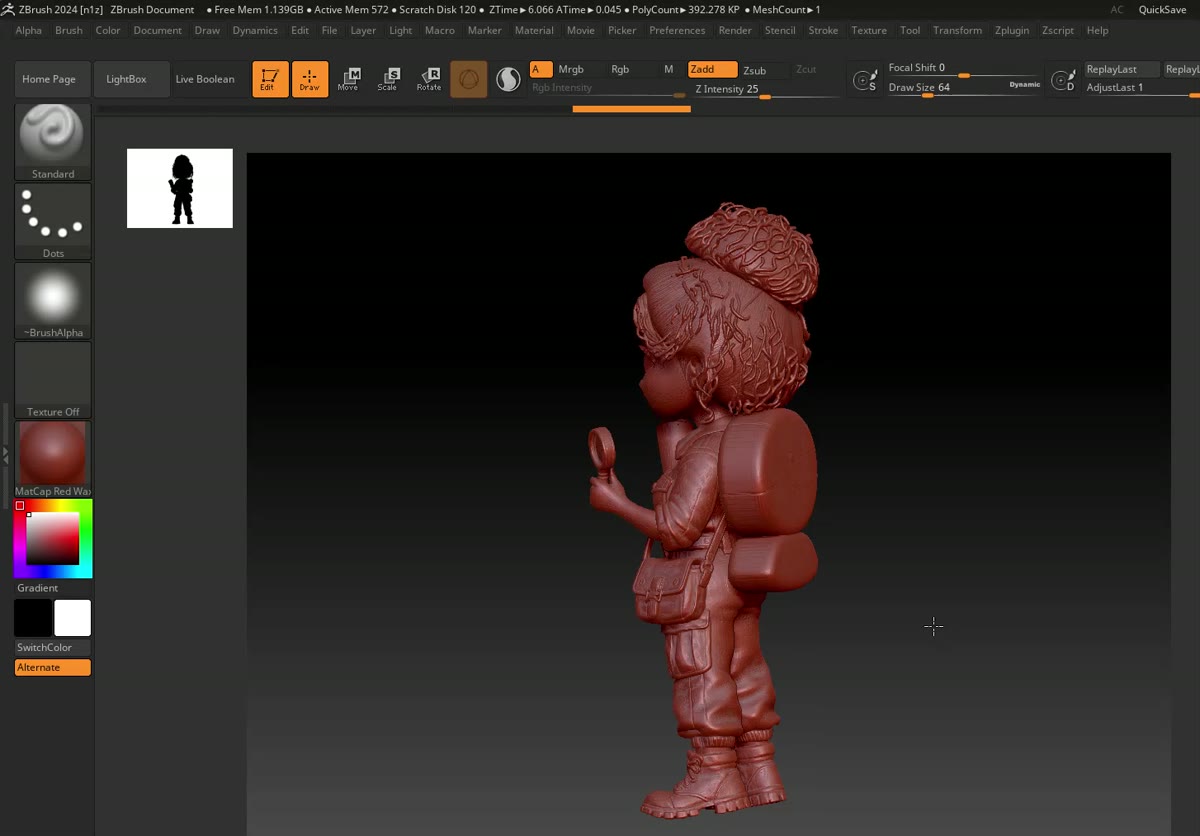Open the Tool menu

[910, 30]
